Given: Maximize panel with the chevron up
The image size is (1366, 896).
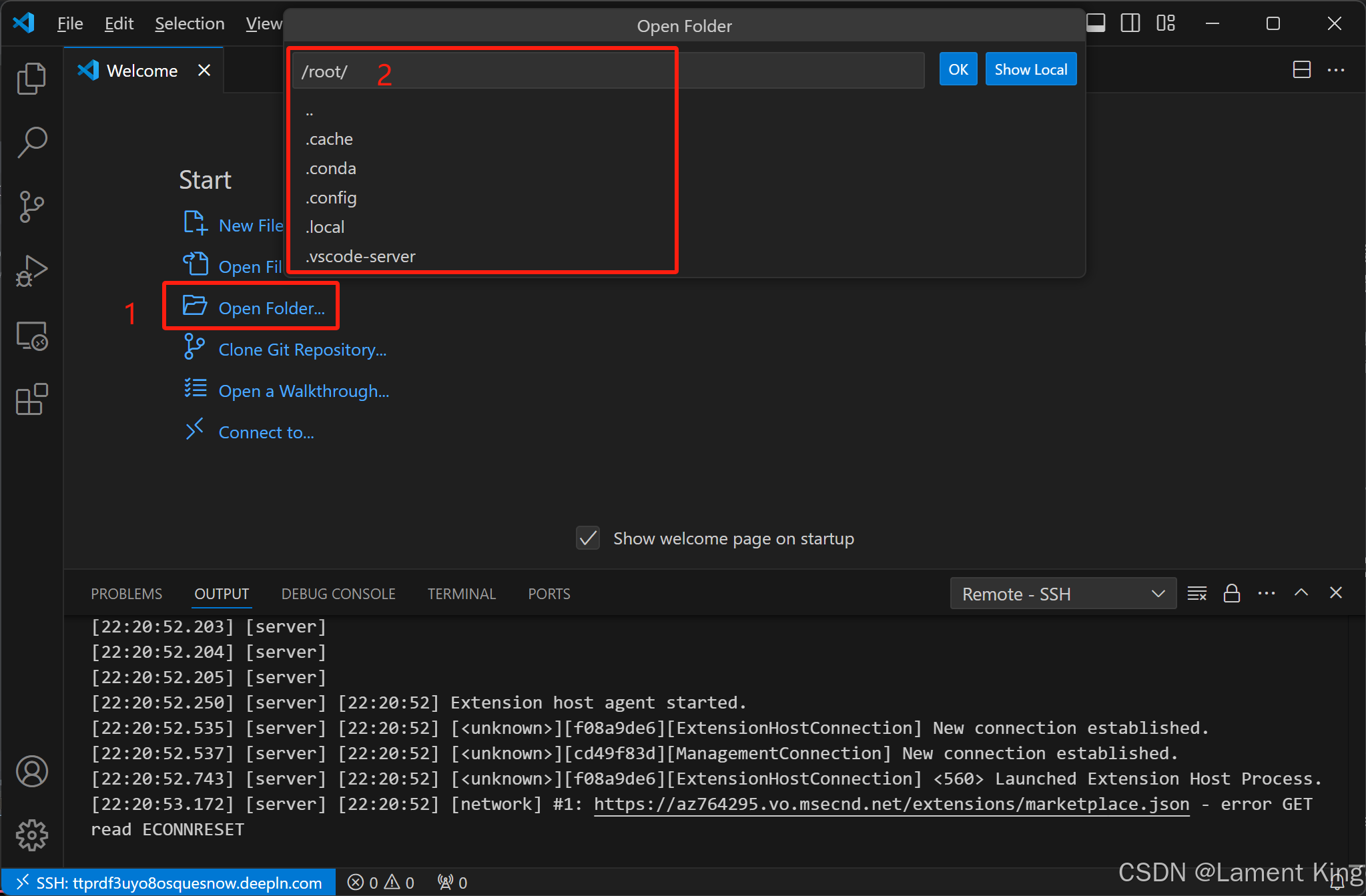Looking at the screenshot, I should (x=1301, y=593).
